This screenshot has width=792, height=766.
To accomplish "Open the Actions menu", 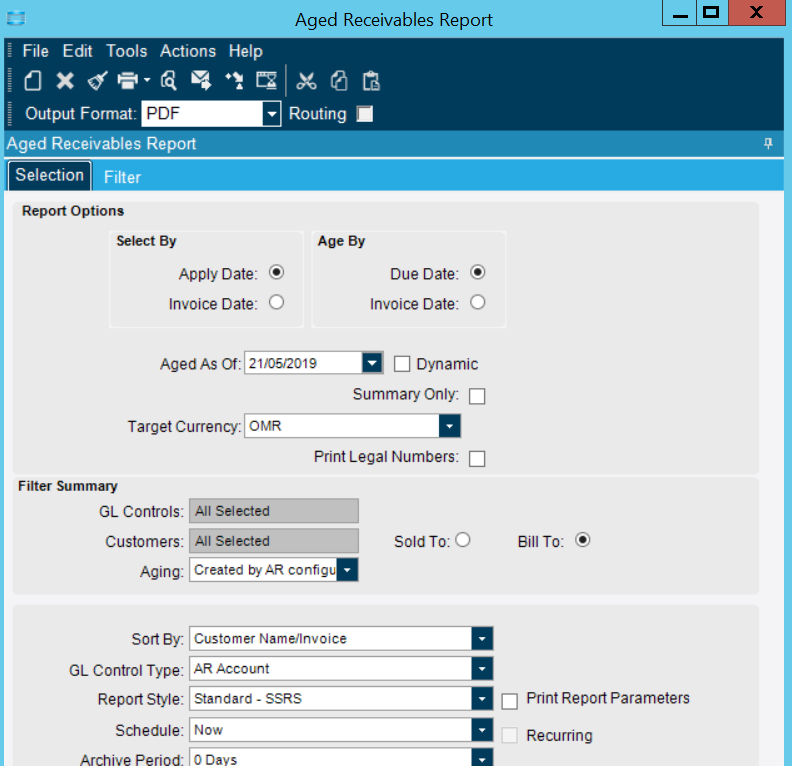I will click(187, 51).
